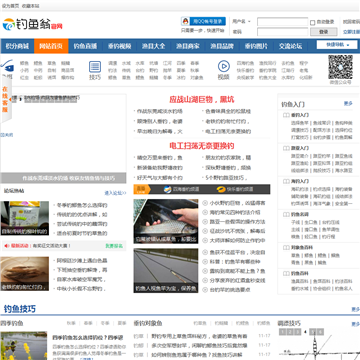Open the yellow flowers thumbnail in 四季钓鱼
Screen dimensions: 360x360
click(x=24, y=346)
